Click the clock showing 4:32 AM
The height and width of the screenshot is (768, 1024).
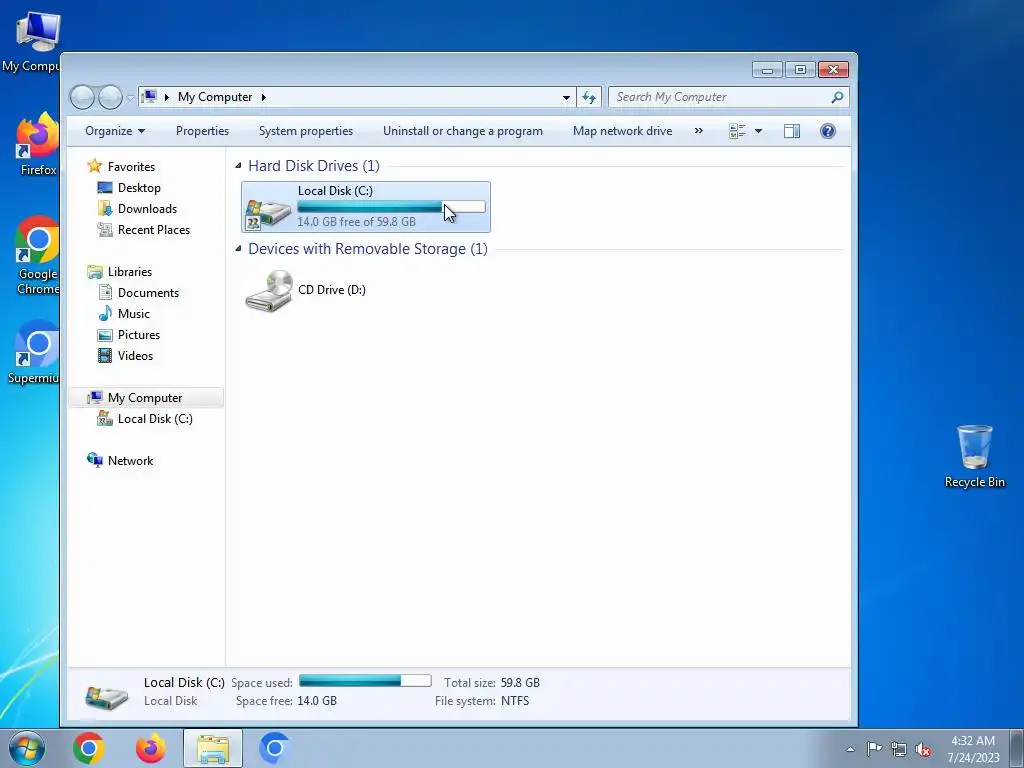point(973,741)
